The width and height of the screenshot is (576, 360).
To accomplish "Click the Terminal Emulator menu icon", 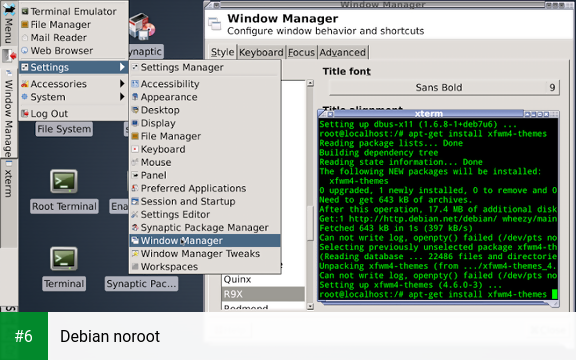I will click(25, 11).
